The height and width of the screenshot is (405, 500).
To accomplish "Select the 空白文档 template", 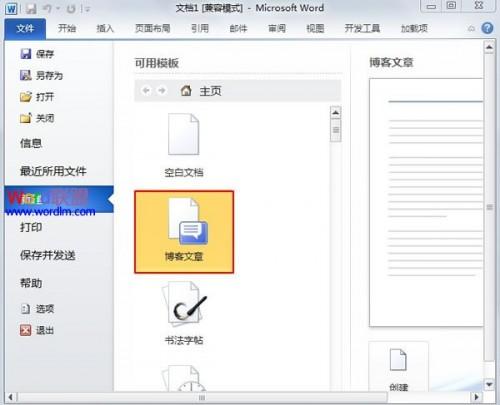I will coord(184,145).
